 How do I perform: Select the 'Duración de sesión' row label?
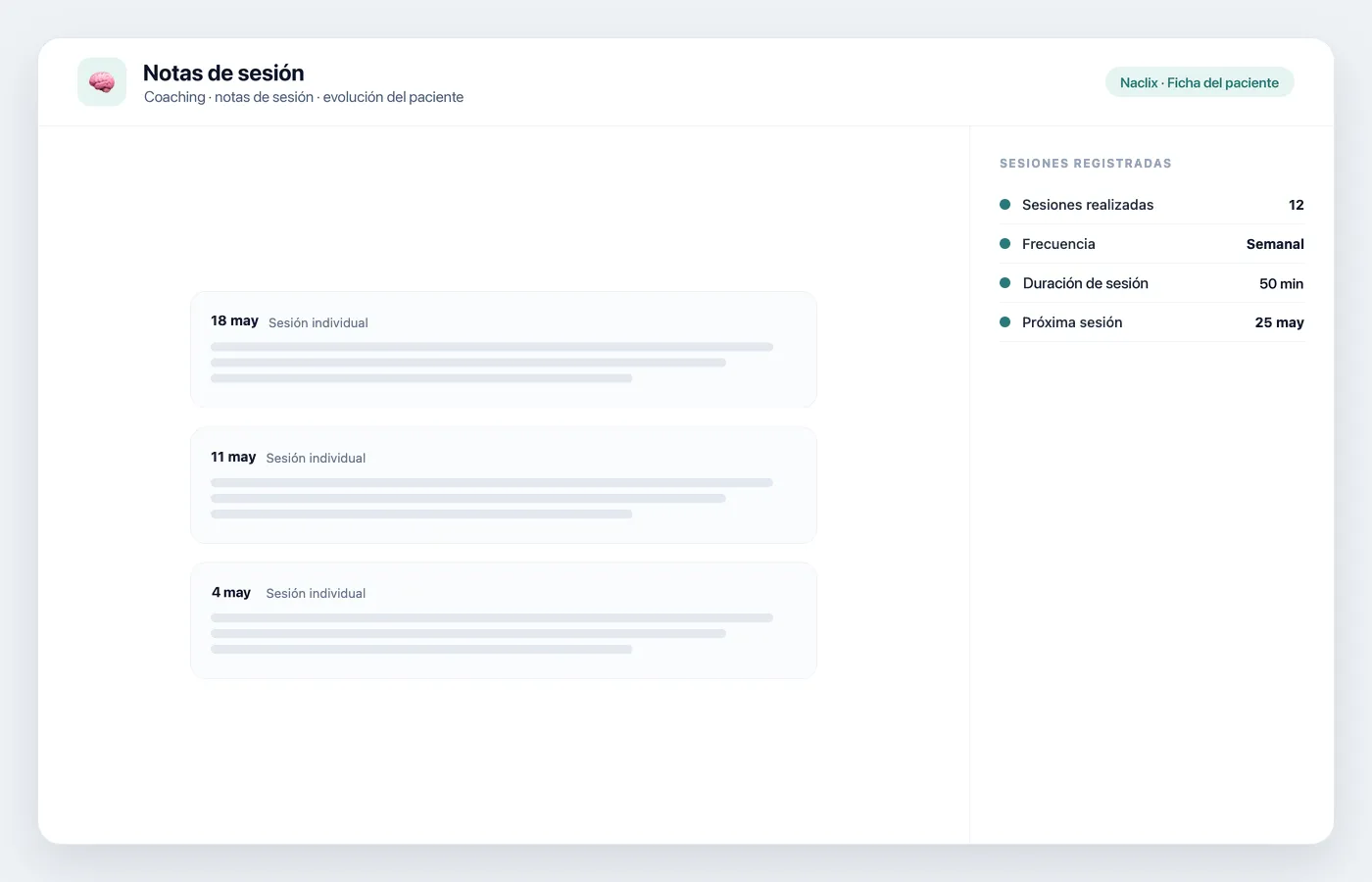click(x=1086, y=283)
